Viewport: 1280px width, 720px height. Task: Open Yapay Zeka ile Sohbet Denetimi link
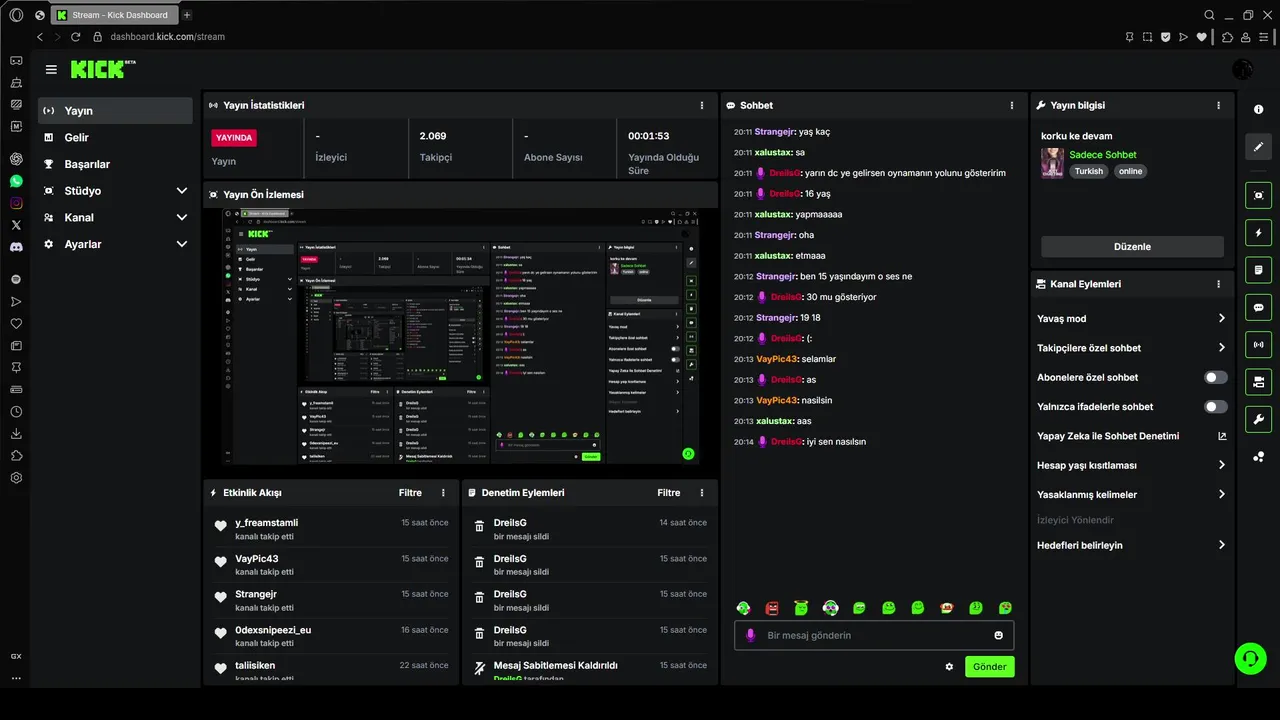1132,436
